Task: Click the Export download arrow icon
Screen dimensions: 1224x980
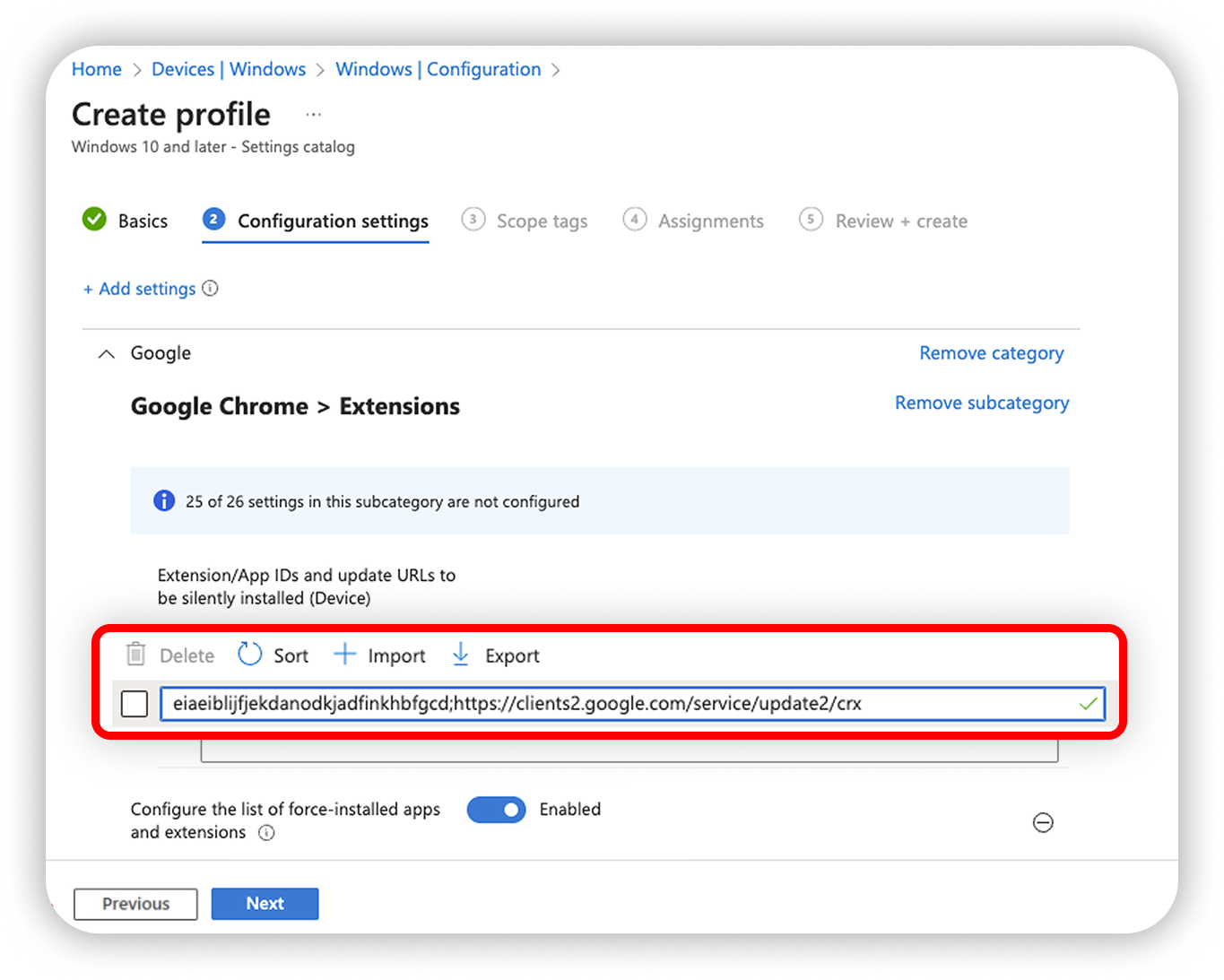Action: (460, 655)
